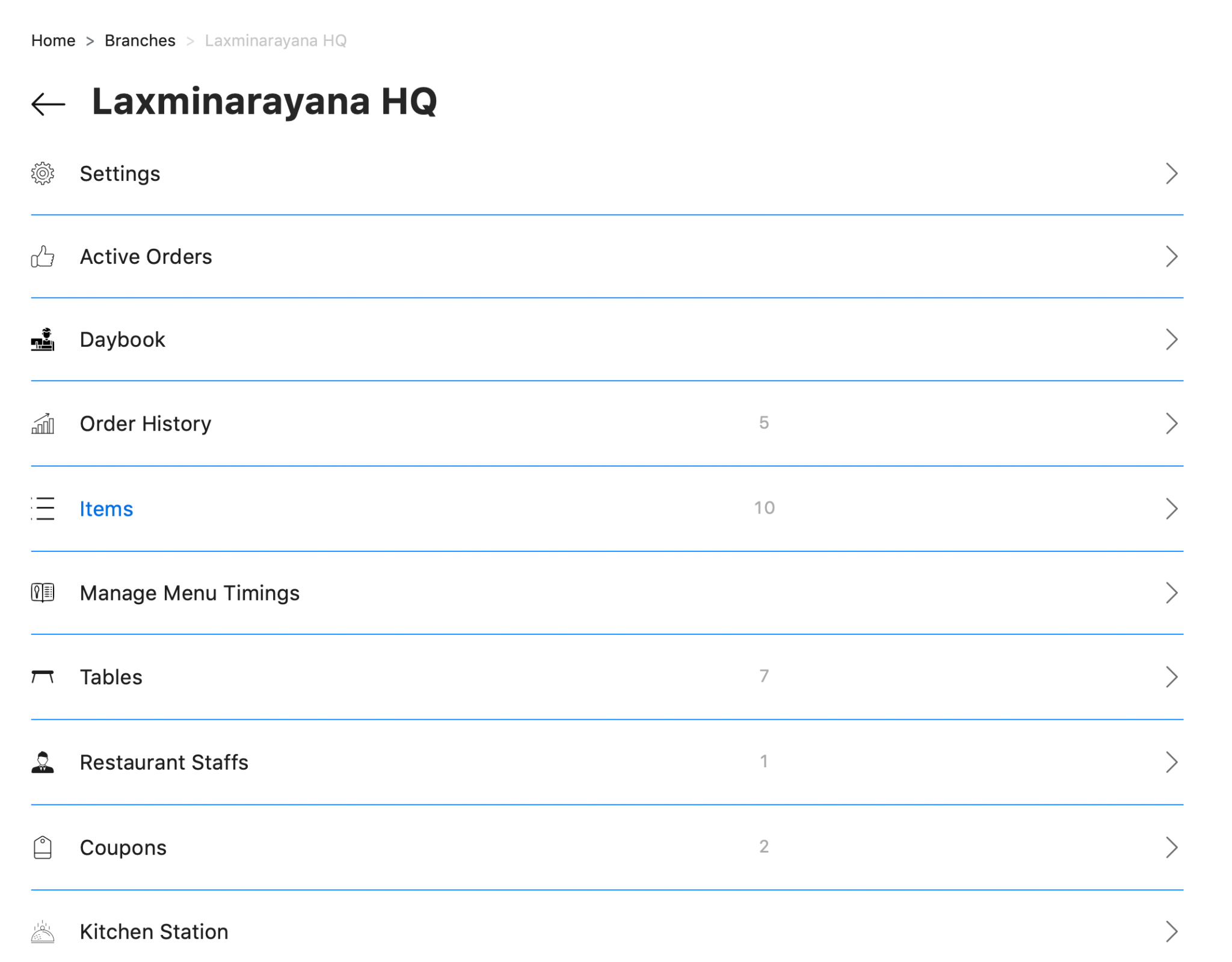Open Manage Menu Timings

[189, 593]
